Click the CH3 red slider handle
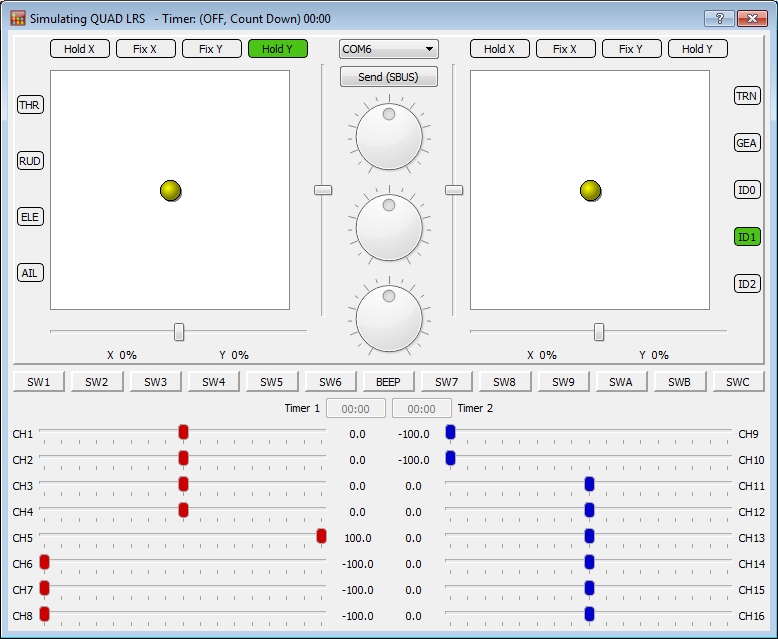 click(183, 484)
